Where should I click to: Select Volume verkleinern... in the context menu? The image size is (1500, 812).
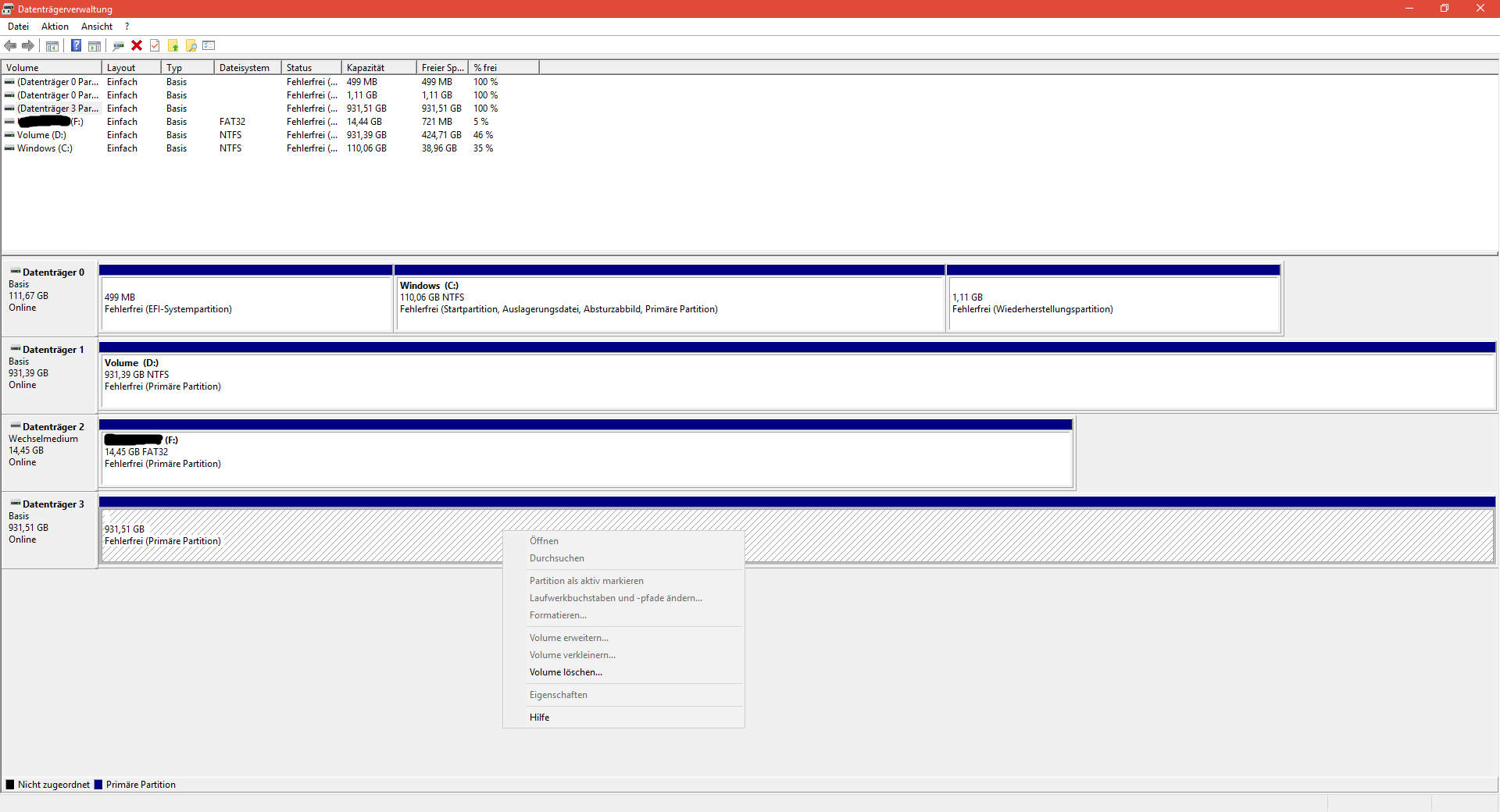pyautogui.click(x=623, y=655)
